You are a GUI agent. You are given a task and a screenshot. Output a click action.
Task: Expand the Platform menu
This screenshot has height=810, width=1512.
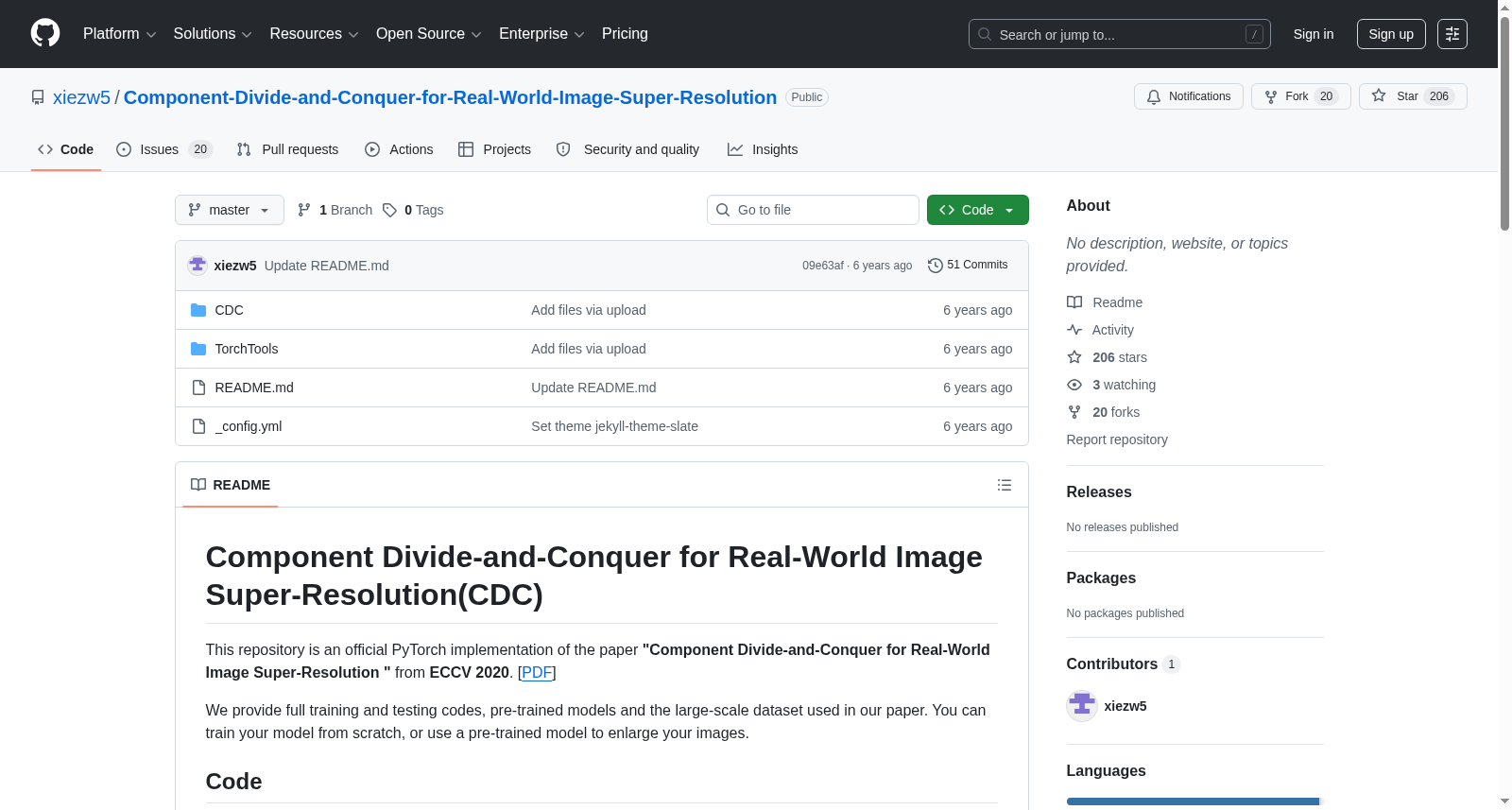[x=119, y=34]
